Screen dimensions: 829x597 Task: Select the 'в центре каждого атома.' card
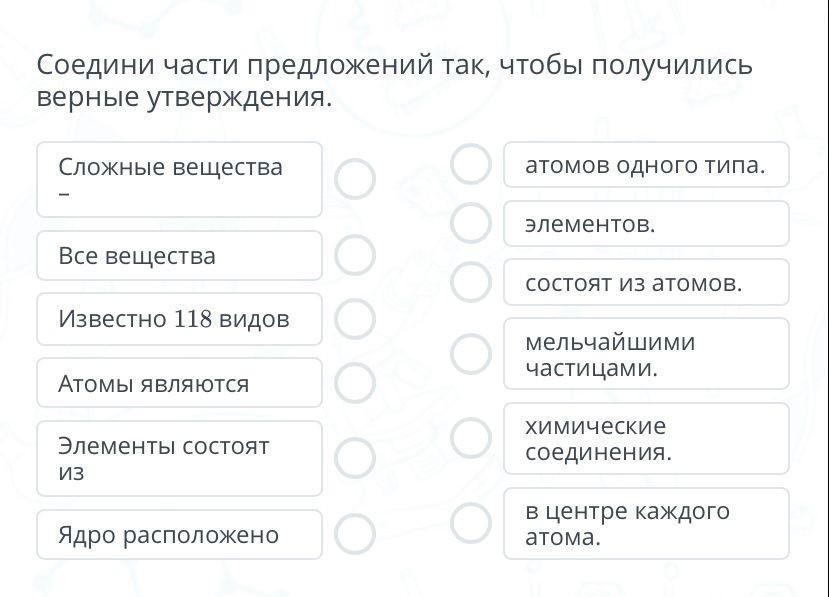click(x=646, y=523)
